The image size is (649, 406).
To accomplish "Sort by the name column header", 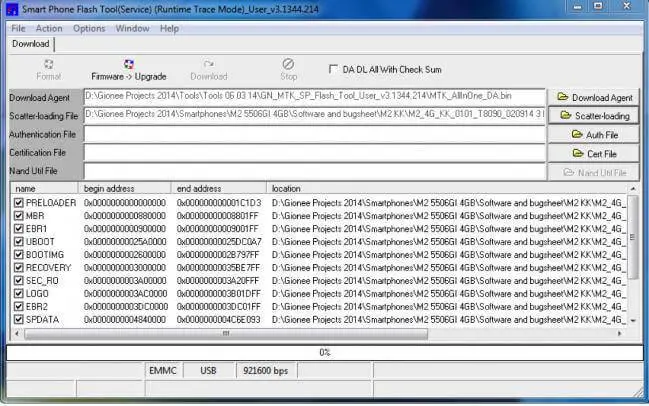I will (44, 189).
